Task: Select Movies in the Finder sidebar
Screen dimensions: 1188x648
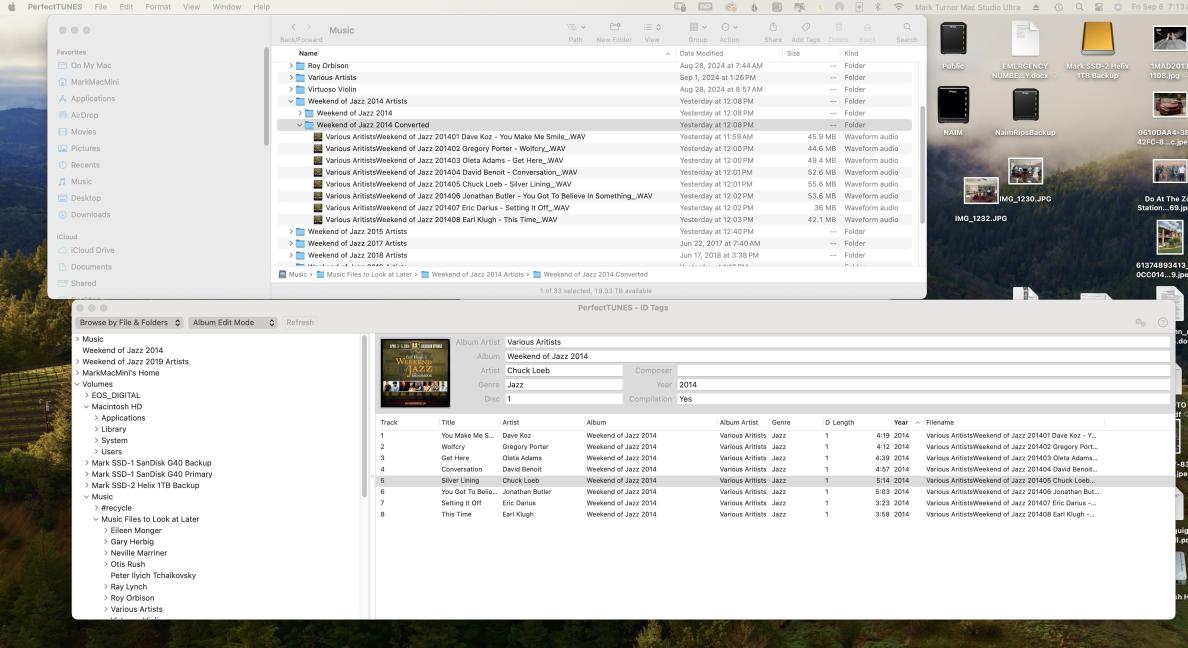Action: (x=83, y=132)
